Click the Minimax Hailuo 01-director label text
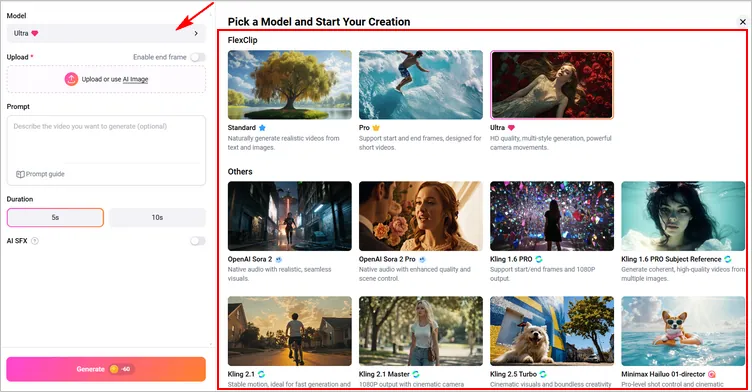This screenshot has width=752, height=392. click(663, 374)
